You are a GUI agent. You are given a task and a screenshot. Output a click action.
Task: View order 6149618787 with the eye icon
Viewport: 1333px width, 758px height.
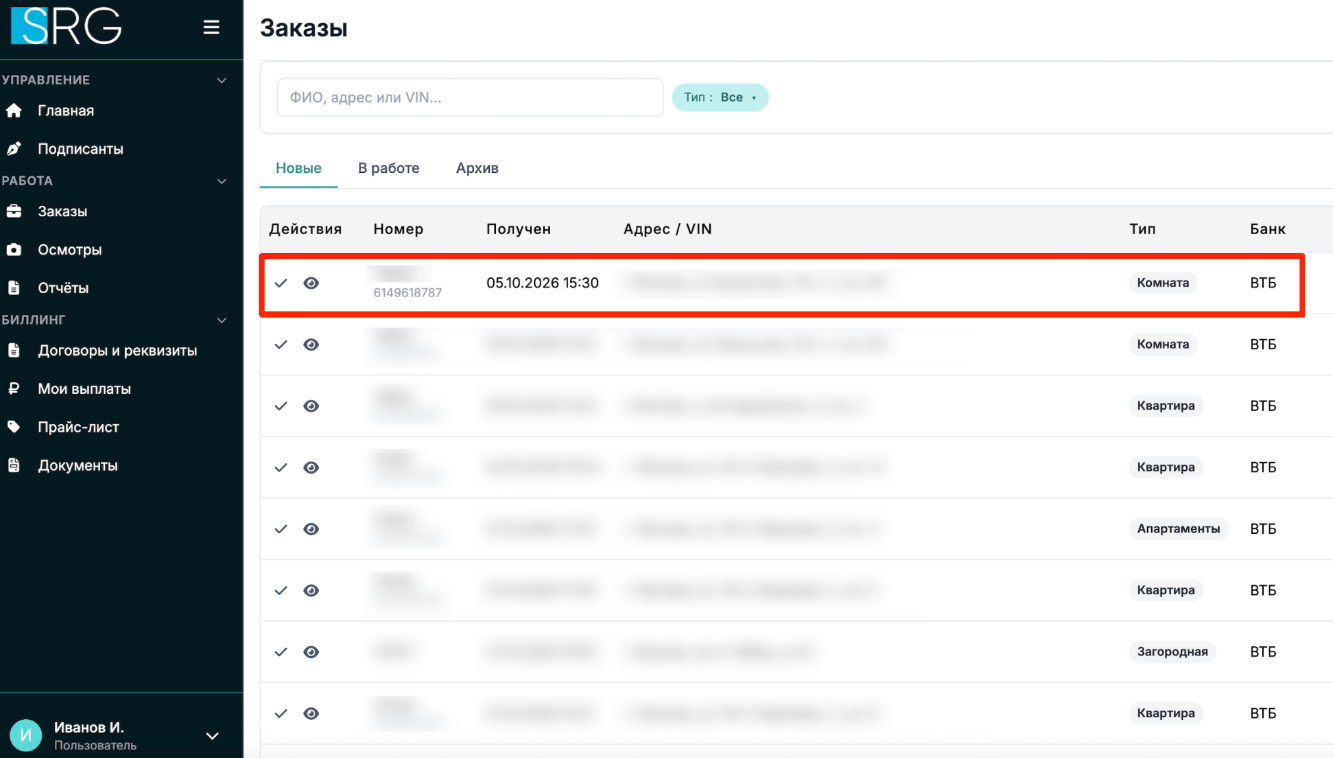click(x=311, y=283)
